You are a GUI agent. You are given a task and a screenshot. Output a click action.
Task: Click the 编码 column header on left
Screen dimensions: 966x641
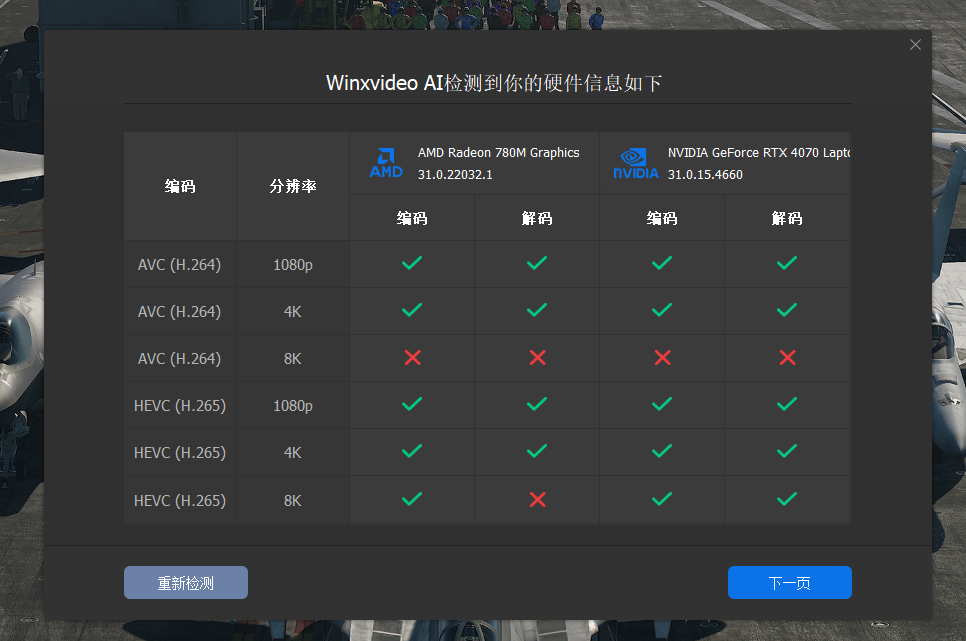coord(180,186)
